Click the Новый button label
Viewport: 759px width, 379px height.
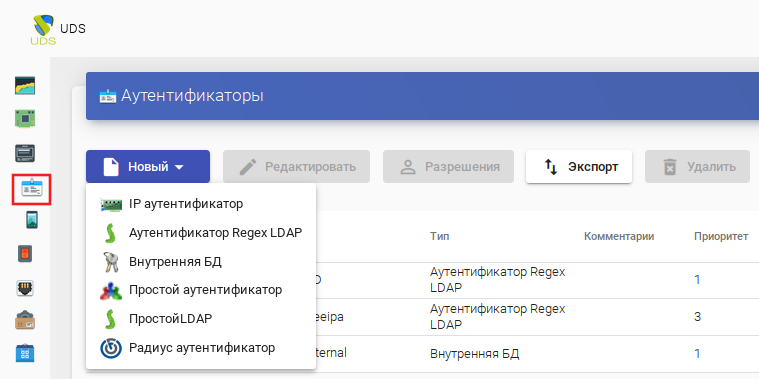148,167
